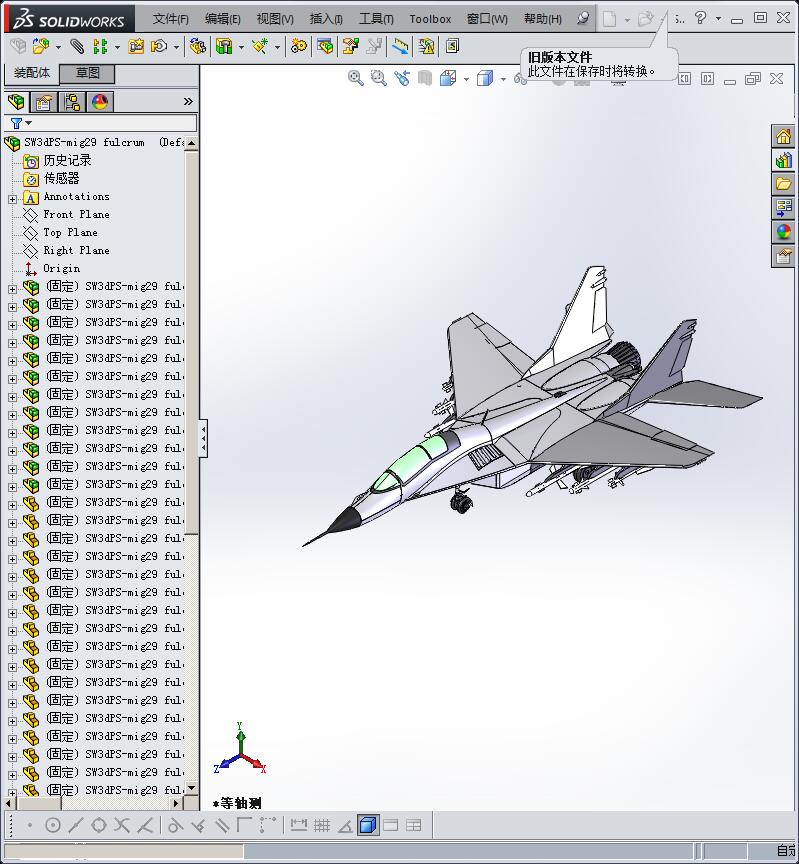799x864 pixels.
Task: Open the 编辑(E) menu
Action: point(223,19)
